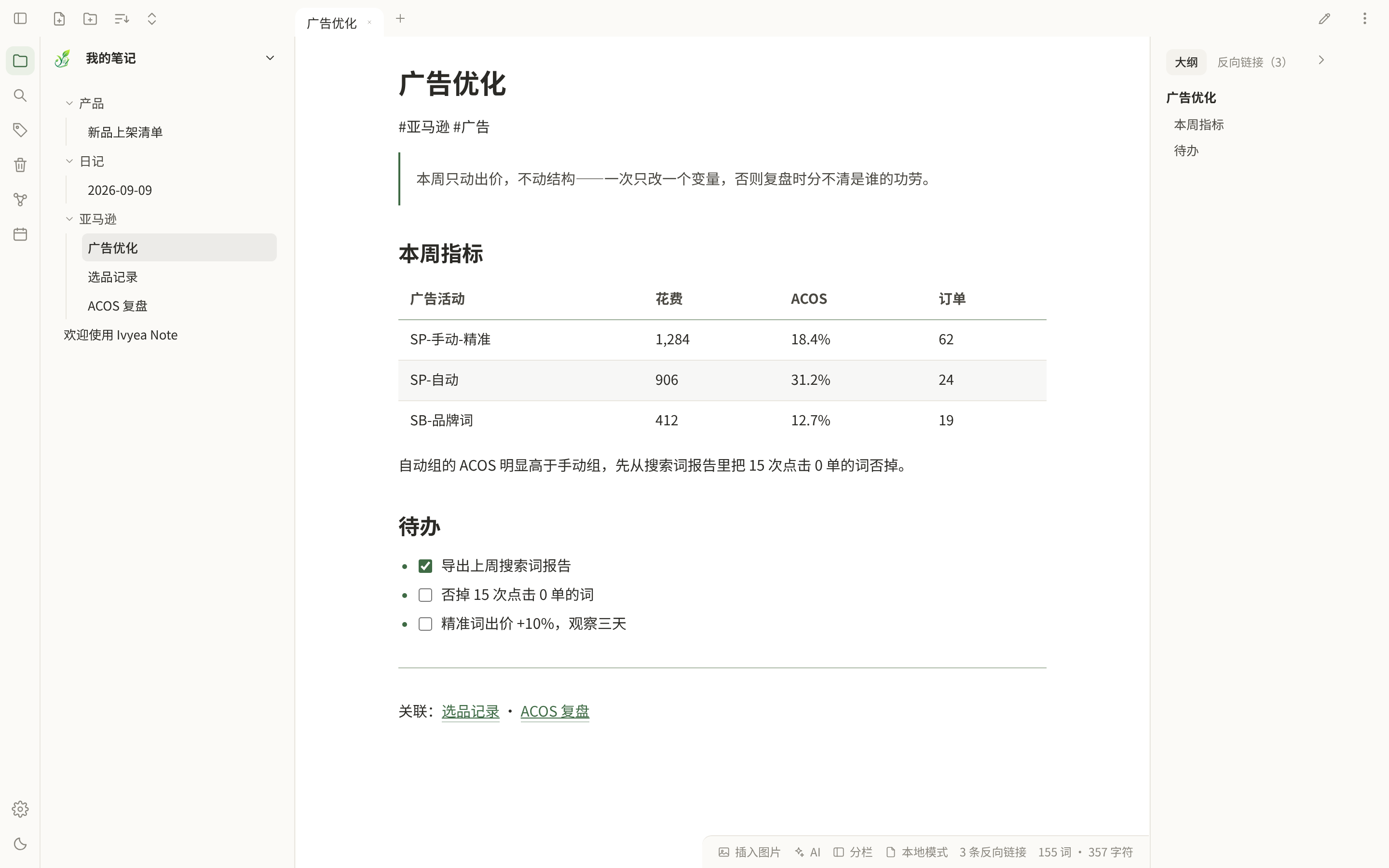Click the AI button in the status bar
The image size is (1389, 868).
pos(807,852)
